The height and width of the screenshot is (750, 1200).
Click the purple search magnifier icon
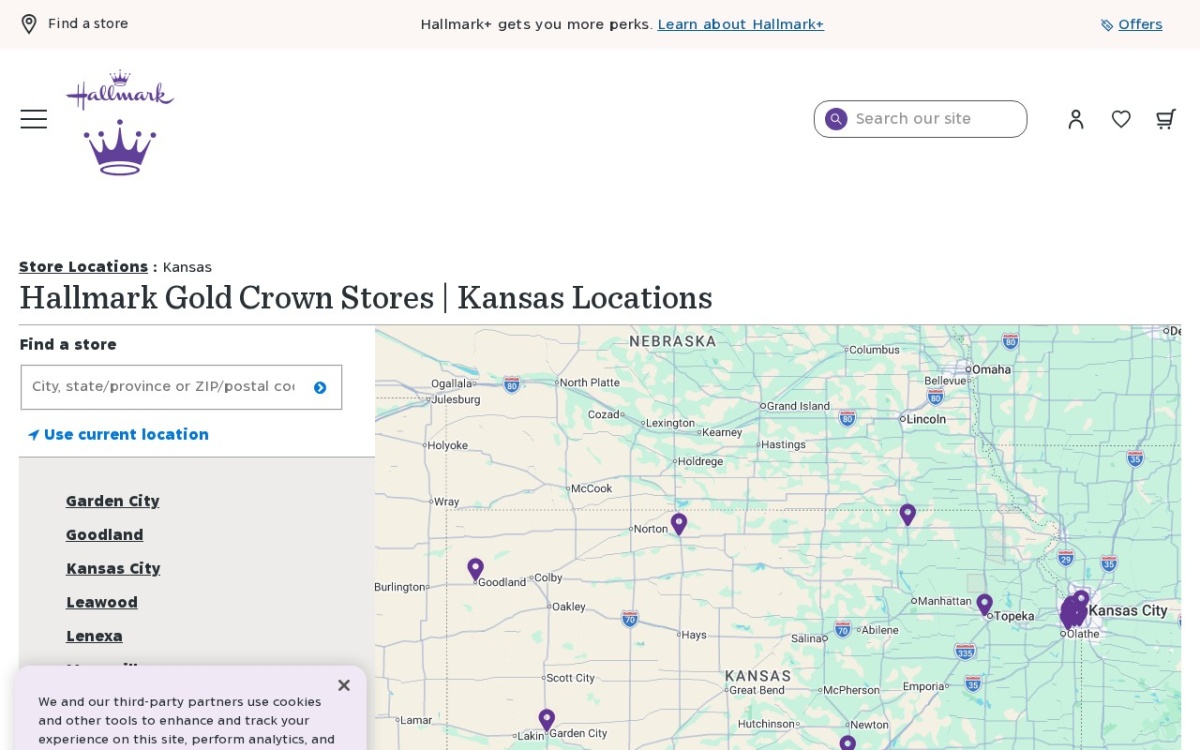[836, 119]
